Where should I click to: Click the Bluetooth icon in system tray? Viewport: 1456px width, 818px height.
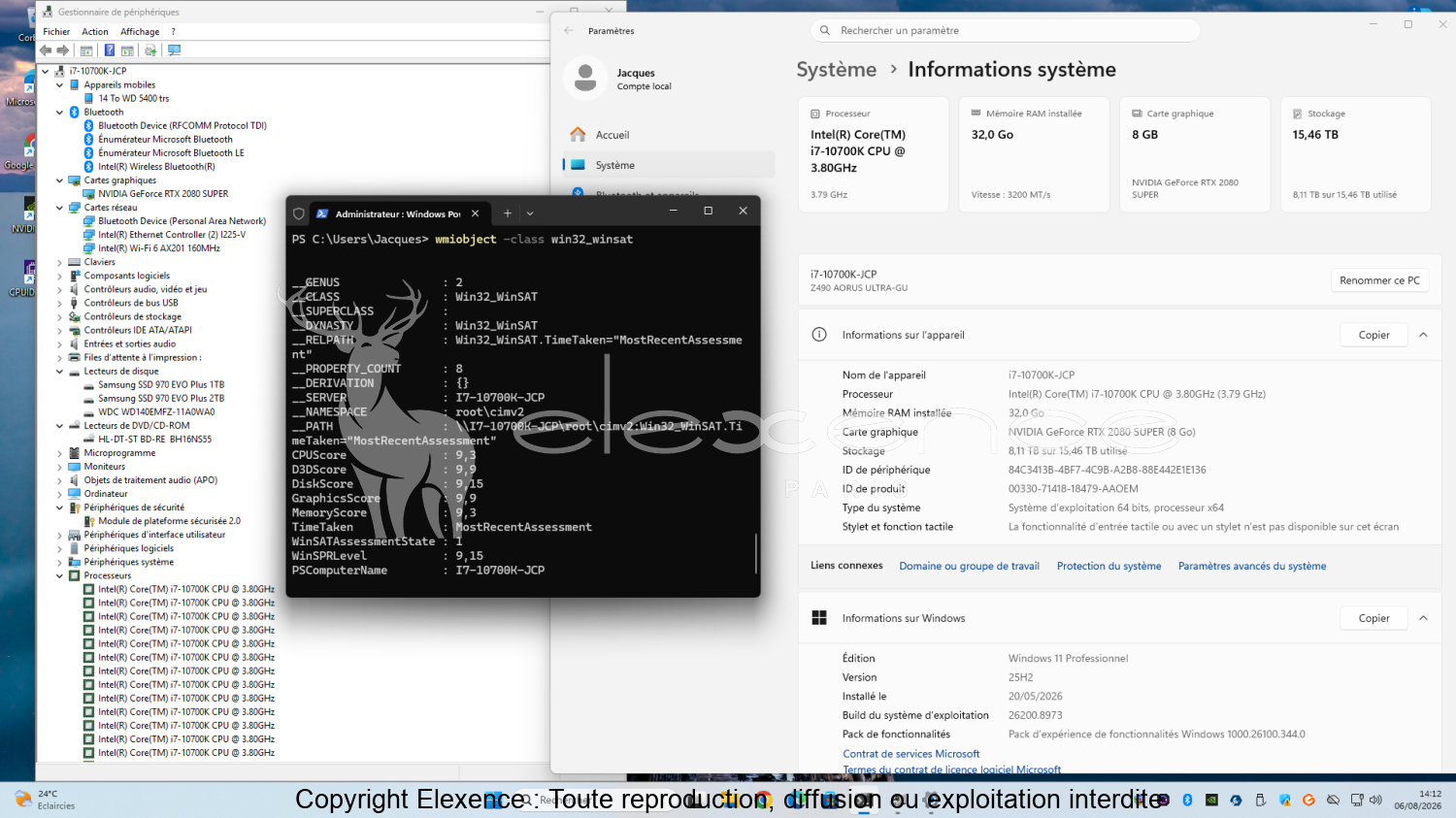click(x=1187, y=801)
